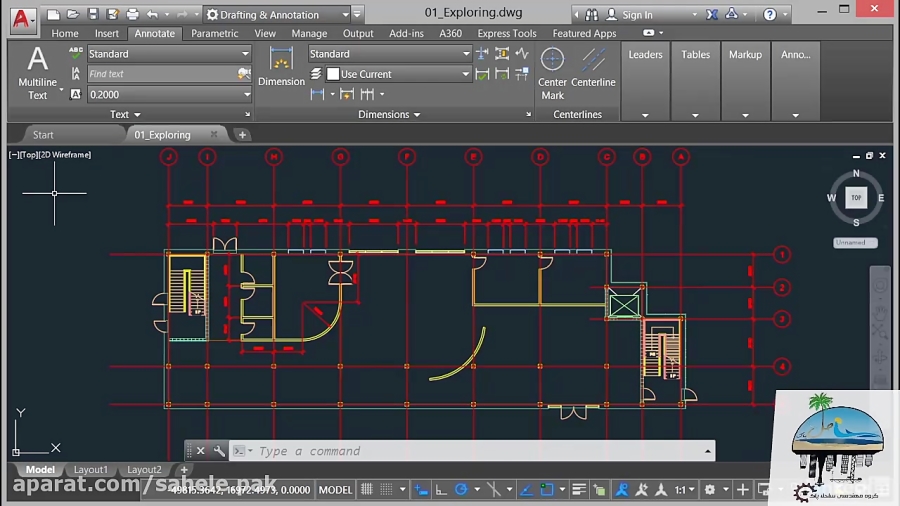Click the Plot printer icon
This screenshot has width=900, height=506.
pyautogui.click(x=133, y=15)
